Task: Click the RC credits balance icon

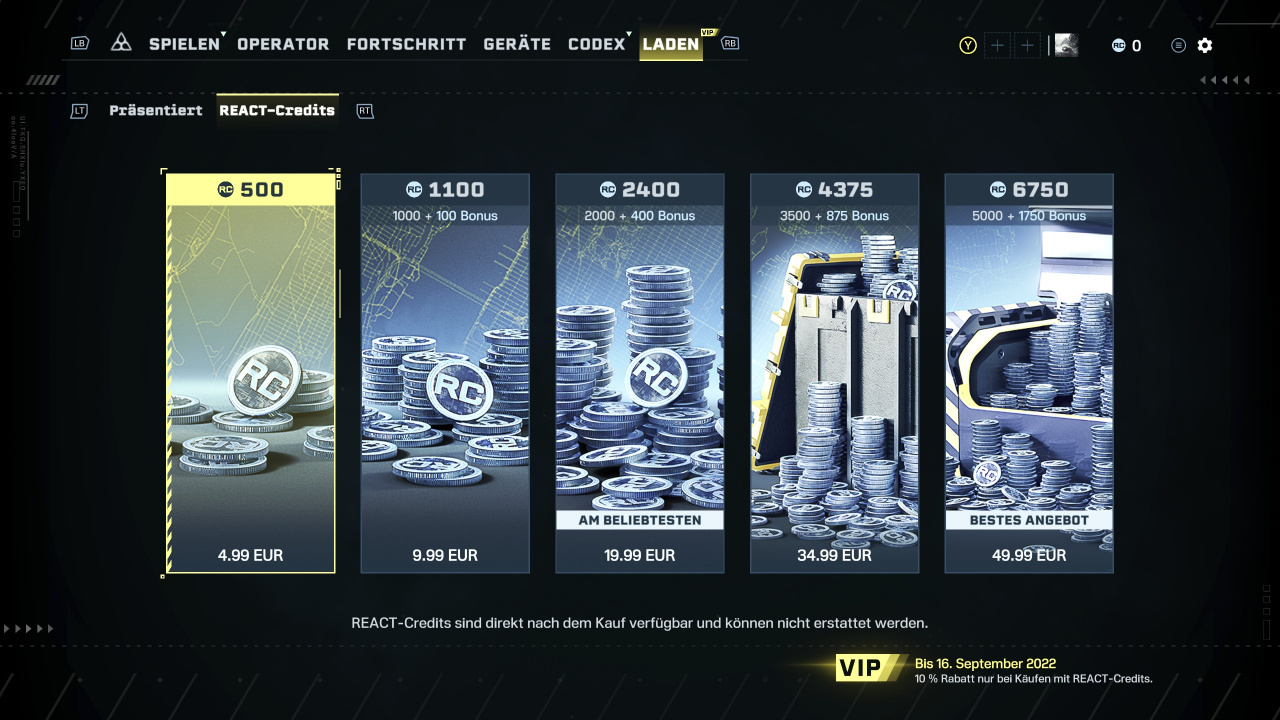Action: (1119, 45)
